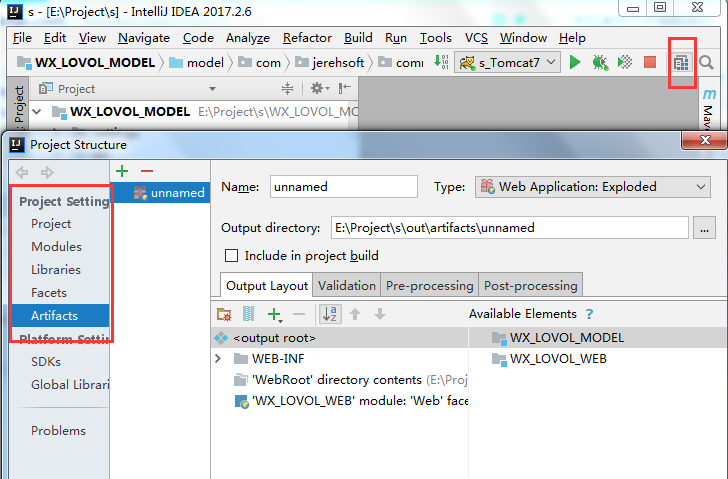Image resolution: width=728 pixels, height=479 pixels.
Task: Select Global Libraries under Platform Settings
Action: (x=70, y=385)
